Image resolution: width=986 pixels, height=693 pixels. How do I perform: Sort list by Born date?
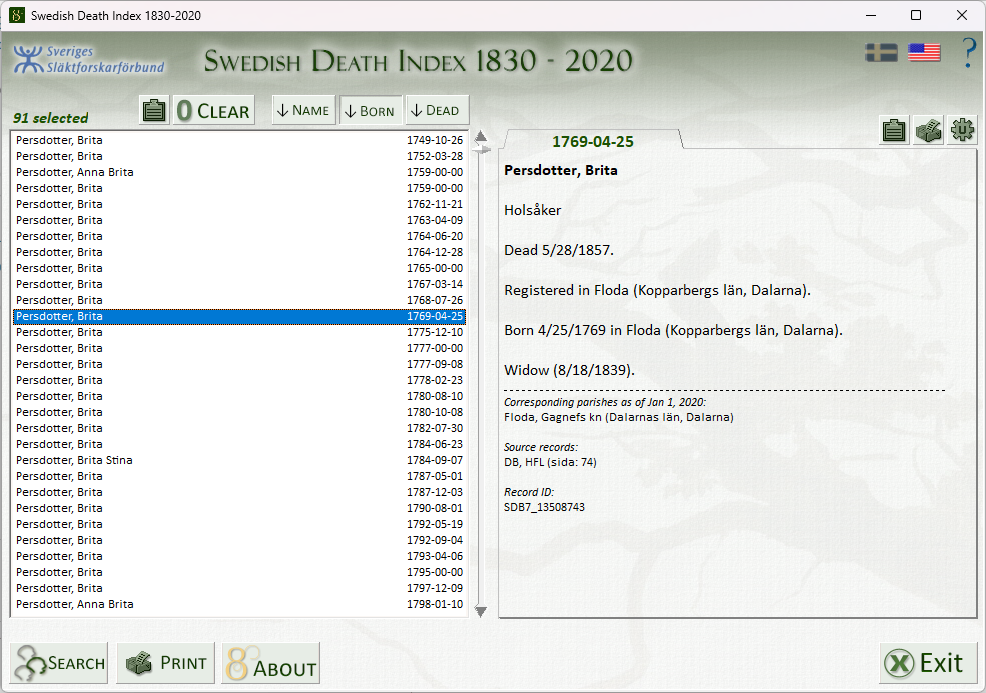tap(370, 111)
